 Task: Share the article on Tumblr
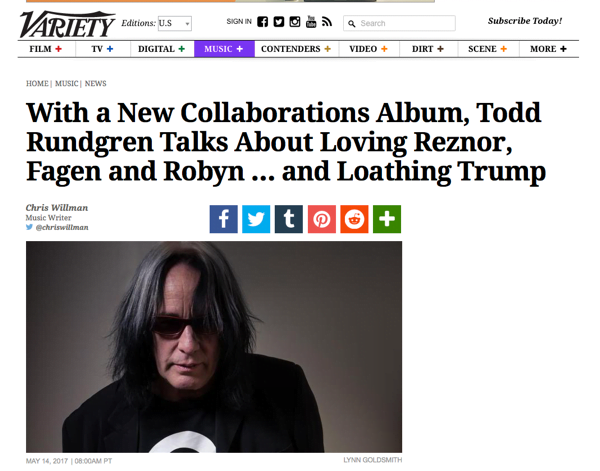[289, 219]
